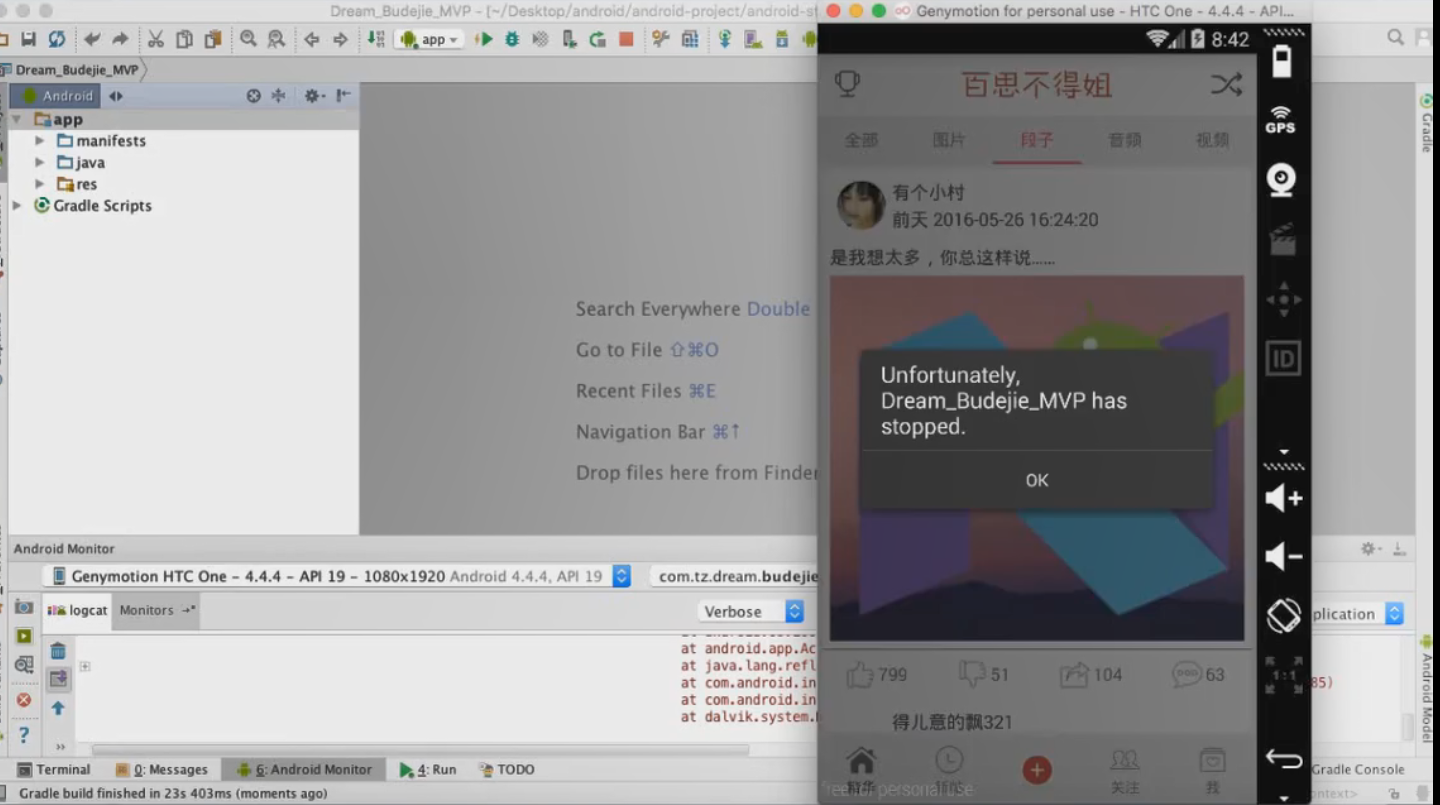Click the Search Everywhere magnifier icon

[1395, 37]
